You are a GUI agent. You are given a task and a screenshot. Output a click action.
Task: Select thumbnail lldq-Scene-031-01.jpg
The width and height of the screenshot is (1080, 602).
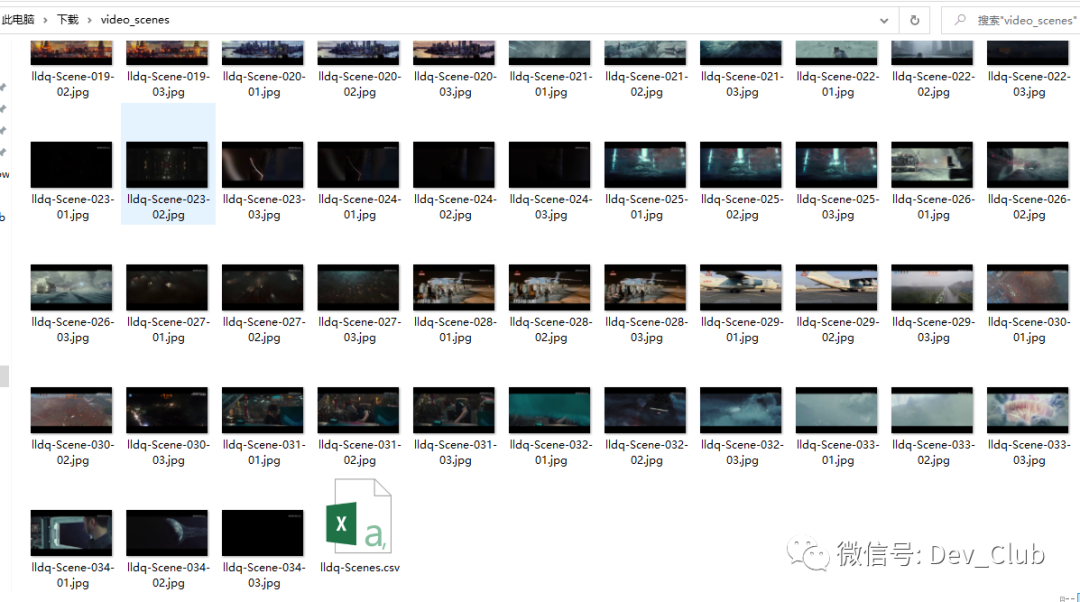tap(262, 410)
